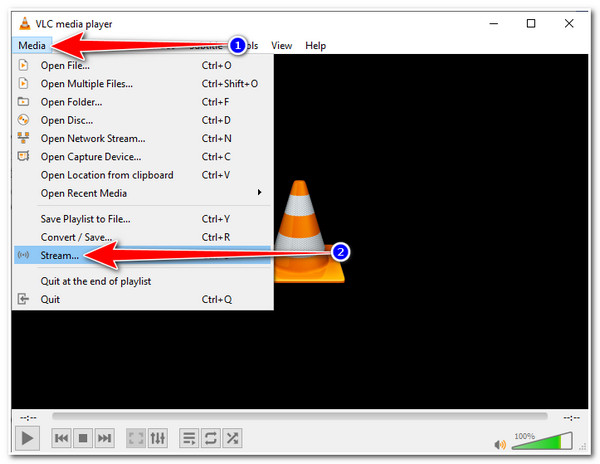The height and width of the screenshot is (464, 600).
Task: Click the Open Disc icon
Action: [x=23, y=120]
